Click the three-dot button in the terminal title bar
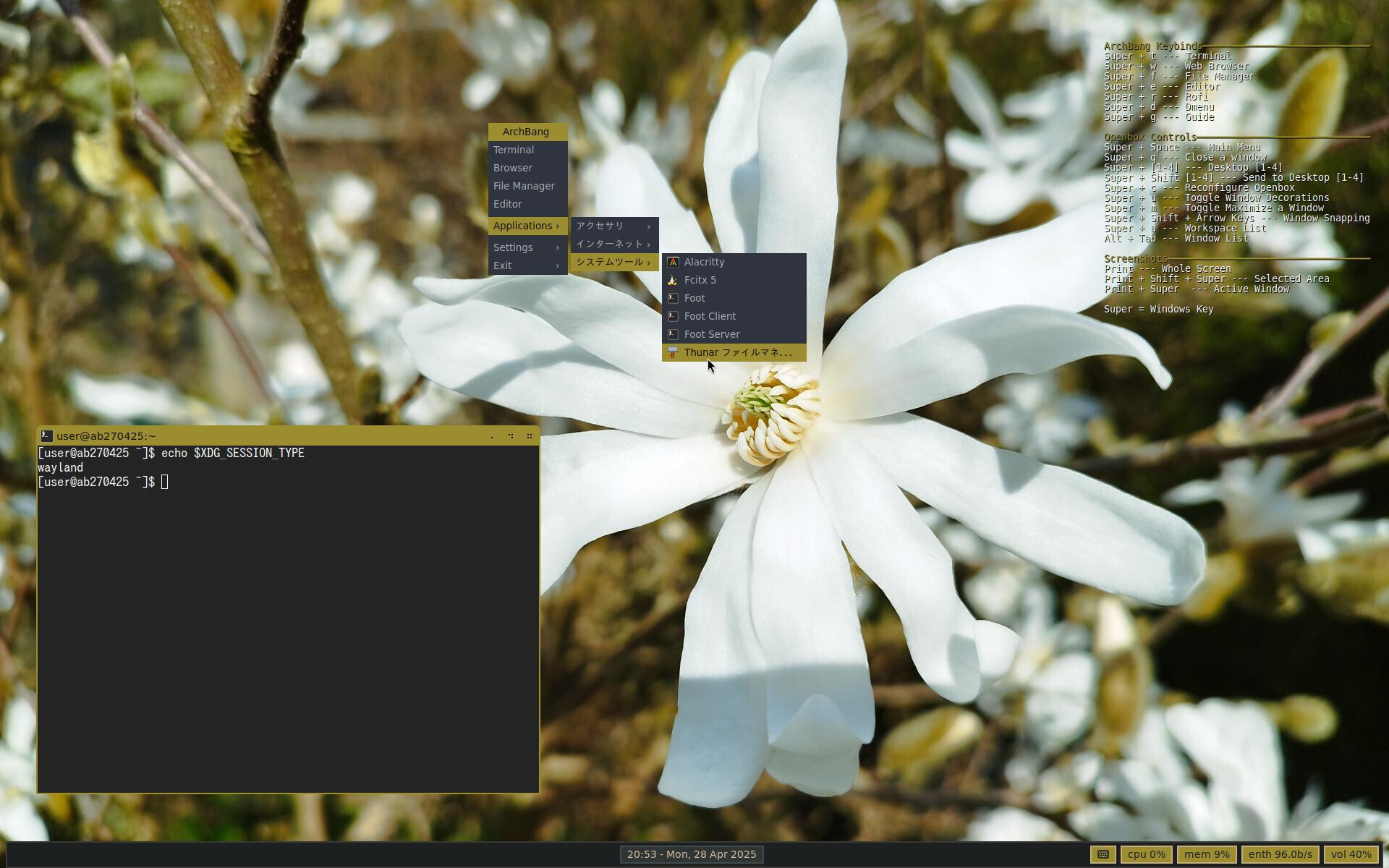Screen dimensions: 1389x868 pos(511,436)
